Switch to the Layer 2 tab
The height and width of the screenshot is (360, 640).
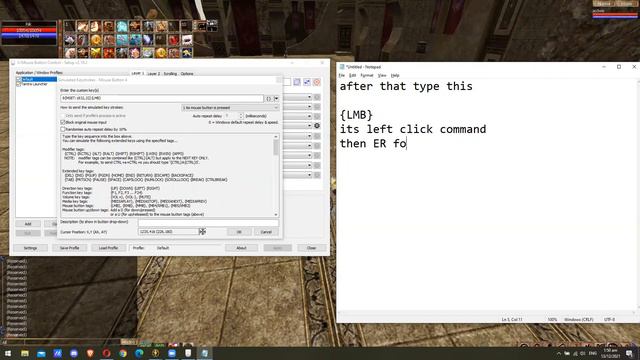pyautogui.click(x=153, y=74)
